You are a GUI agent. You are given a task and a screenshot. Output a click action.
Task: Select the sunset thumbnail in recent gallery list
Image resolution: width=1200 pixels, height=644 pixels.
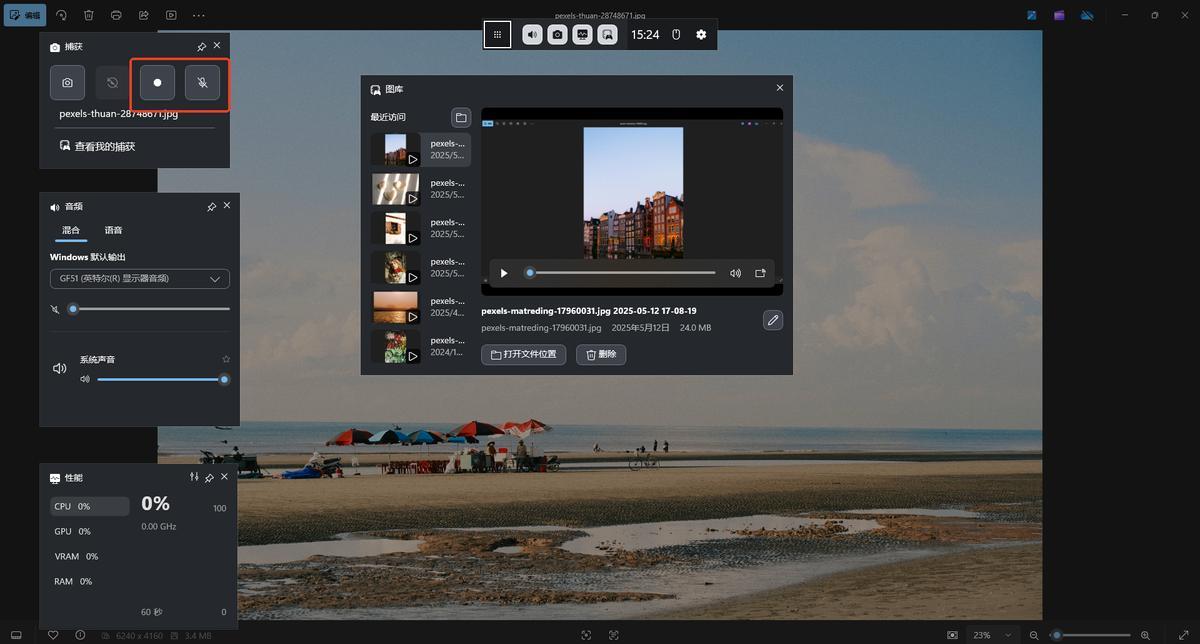pyautogui.click(x=396, y=307)
